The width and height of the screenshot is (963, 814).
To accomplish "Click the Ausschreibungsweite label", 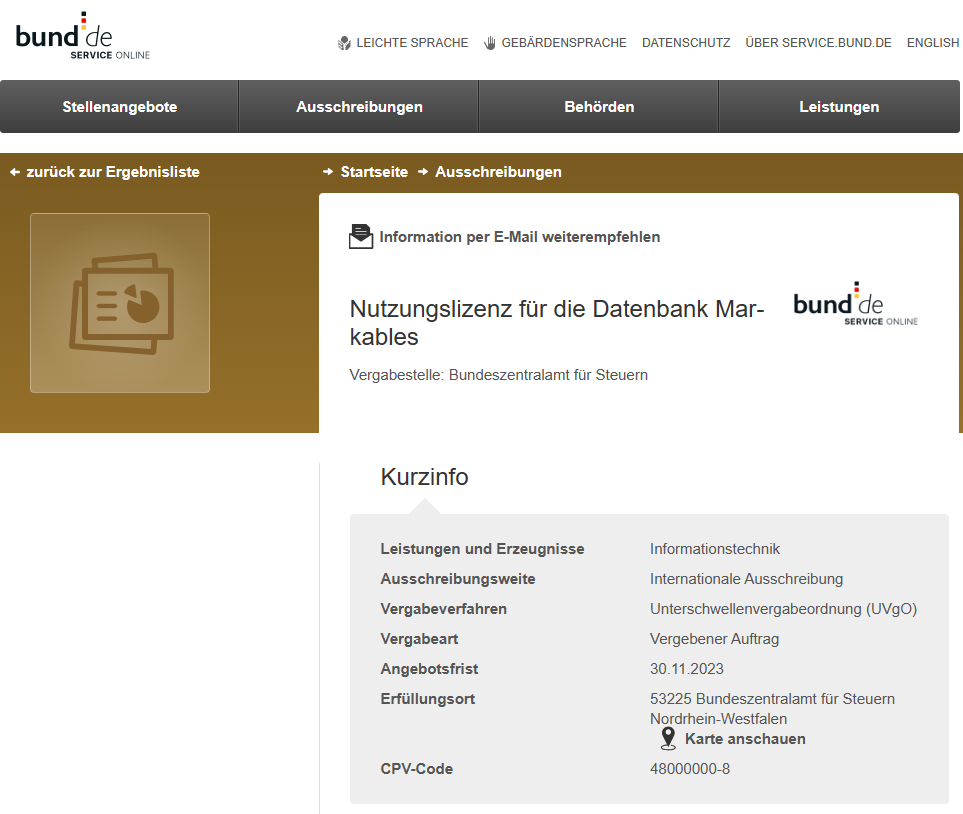I will 458,579.
